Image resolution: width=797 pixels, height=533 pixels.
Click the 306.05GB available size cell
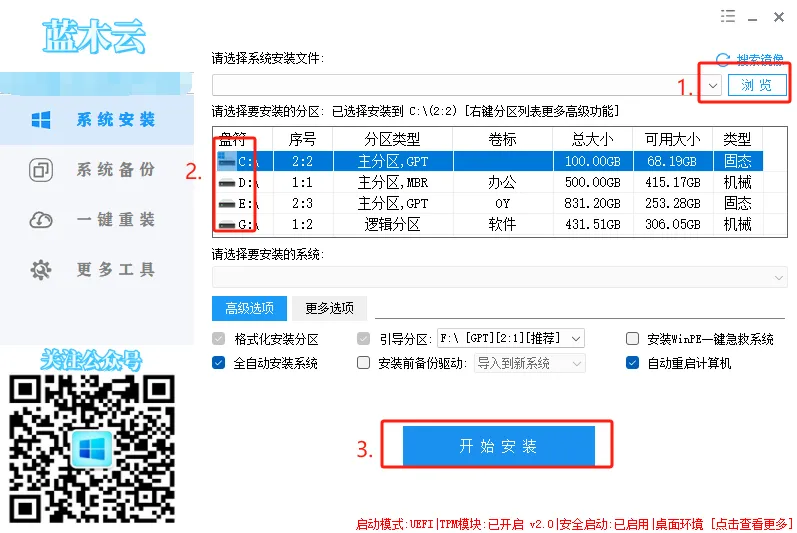672,225
